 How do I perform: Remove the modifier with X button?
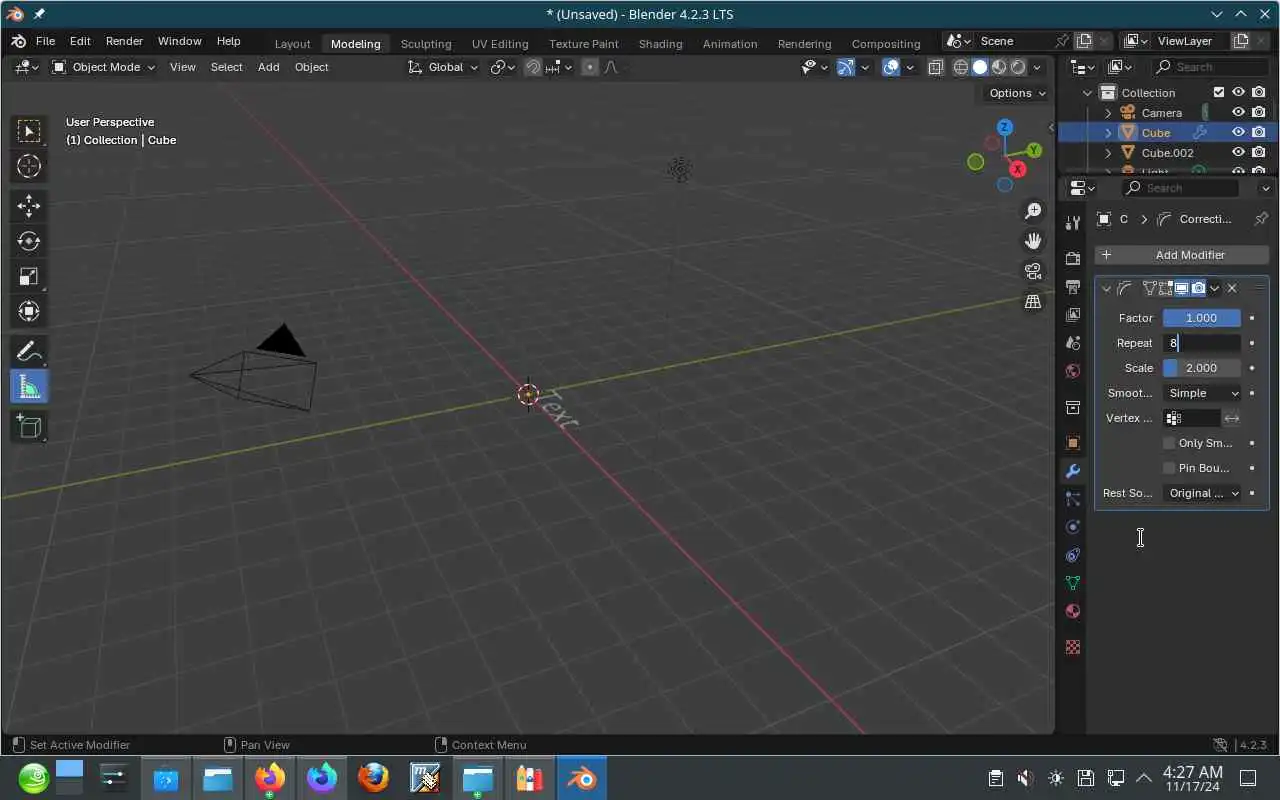click(1232, 288)
